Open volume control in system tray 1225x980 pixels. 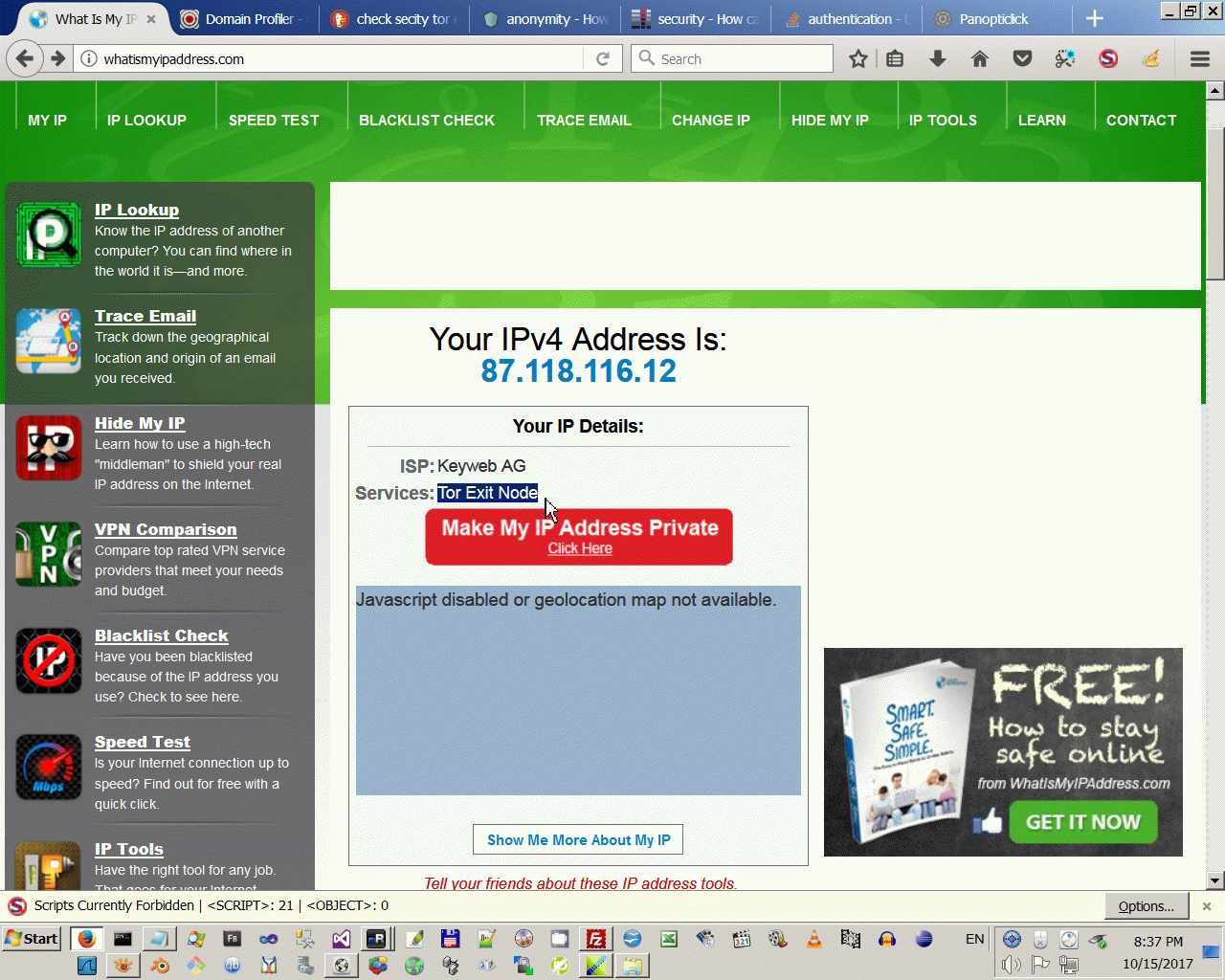click(1012, 965)
